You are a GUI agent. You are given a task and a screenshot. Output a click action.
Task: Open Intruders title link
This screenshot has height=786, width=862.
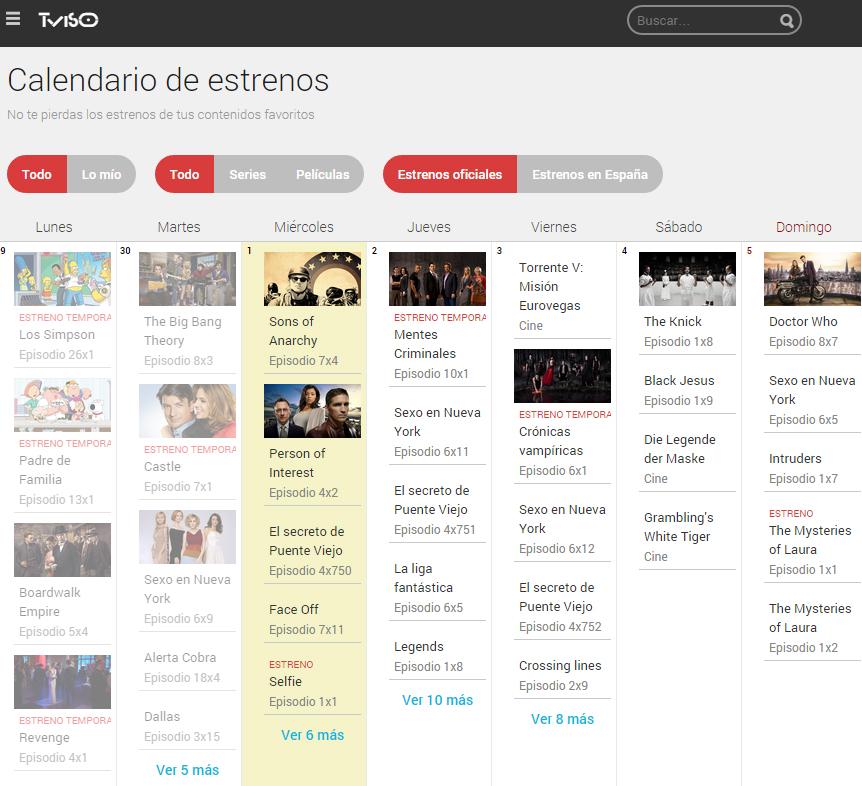click(x=795, y=458)
